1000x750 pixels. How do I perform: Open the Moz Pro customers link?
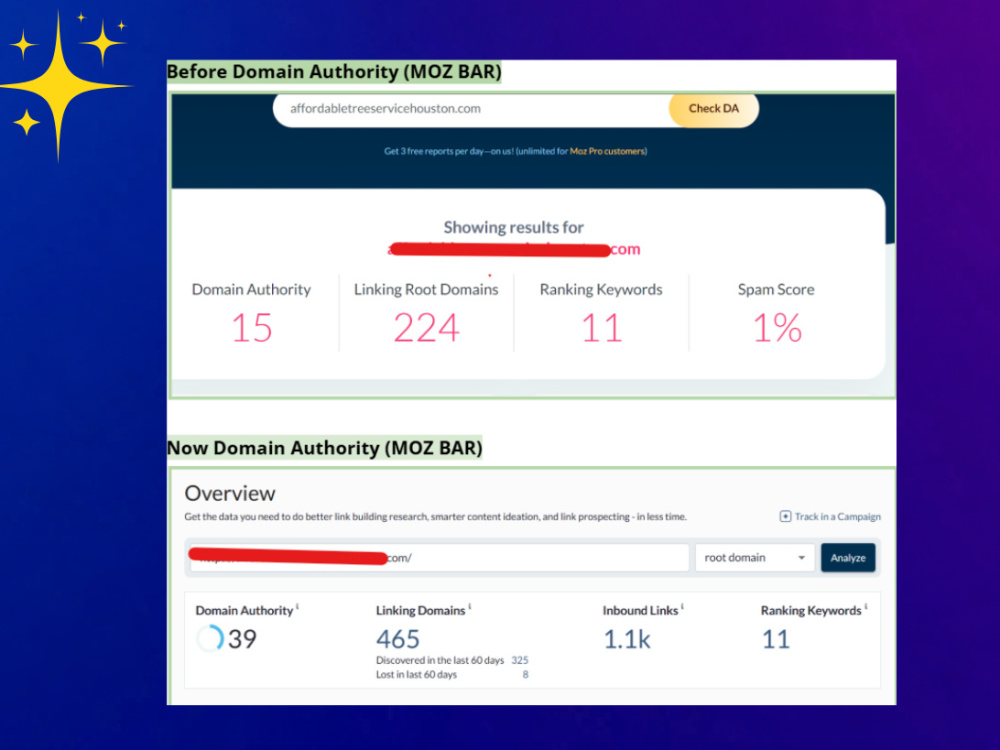608,151
